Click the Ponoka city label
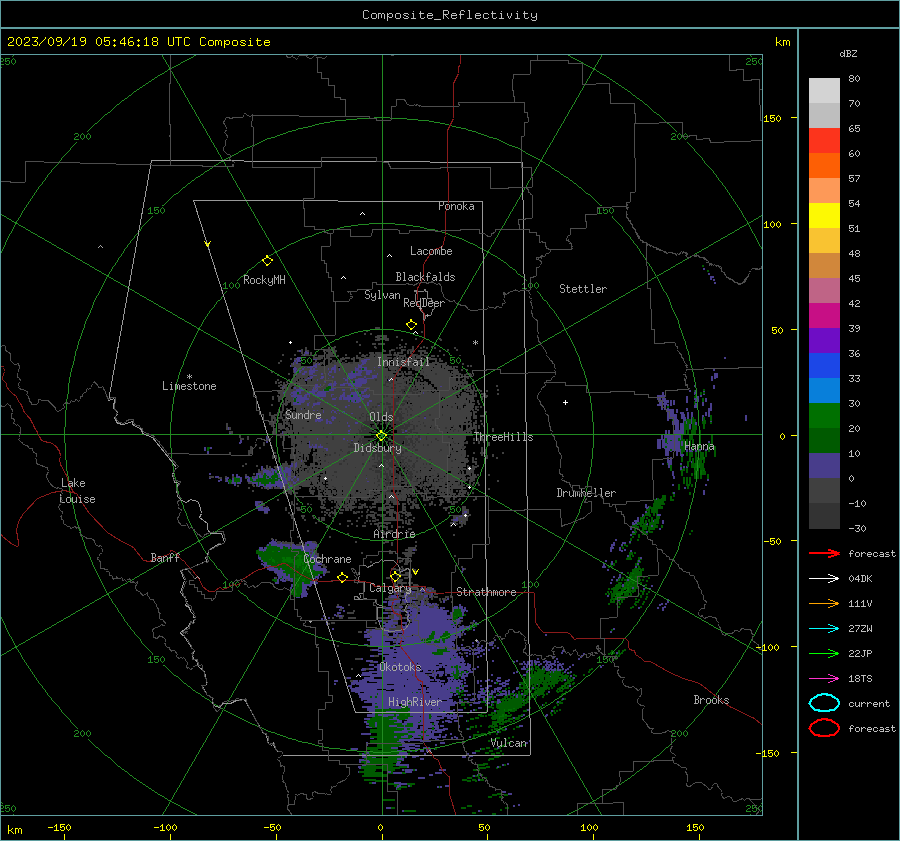This screenshot has height=841, width=900. point(456,206)
